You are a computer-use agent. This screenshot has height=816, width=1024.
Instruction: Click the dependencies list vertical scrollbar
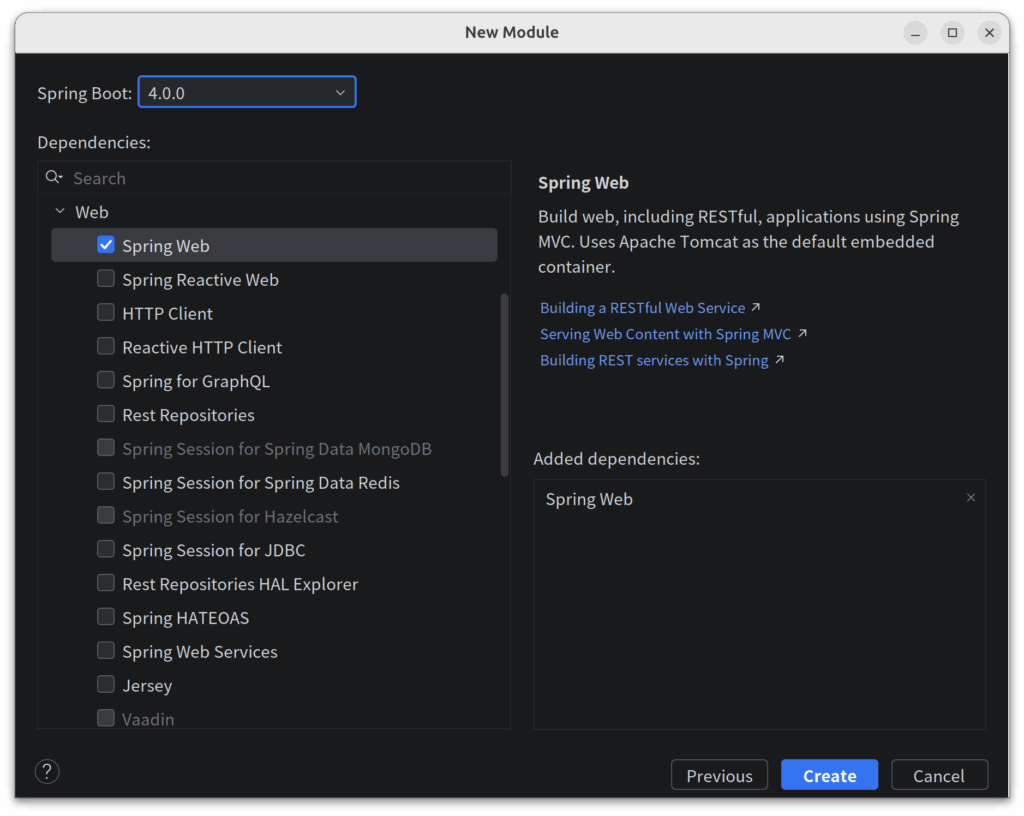tap(505, 385)
